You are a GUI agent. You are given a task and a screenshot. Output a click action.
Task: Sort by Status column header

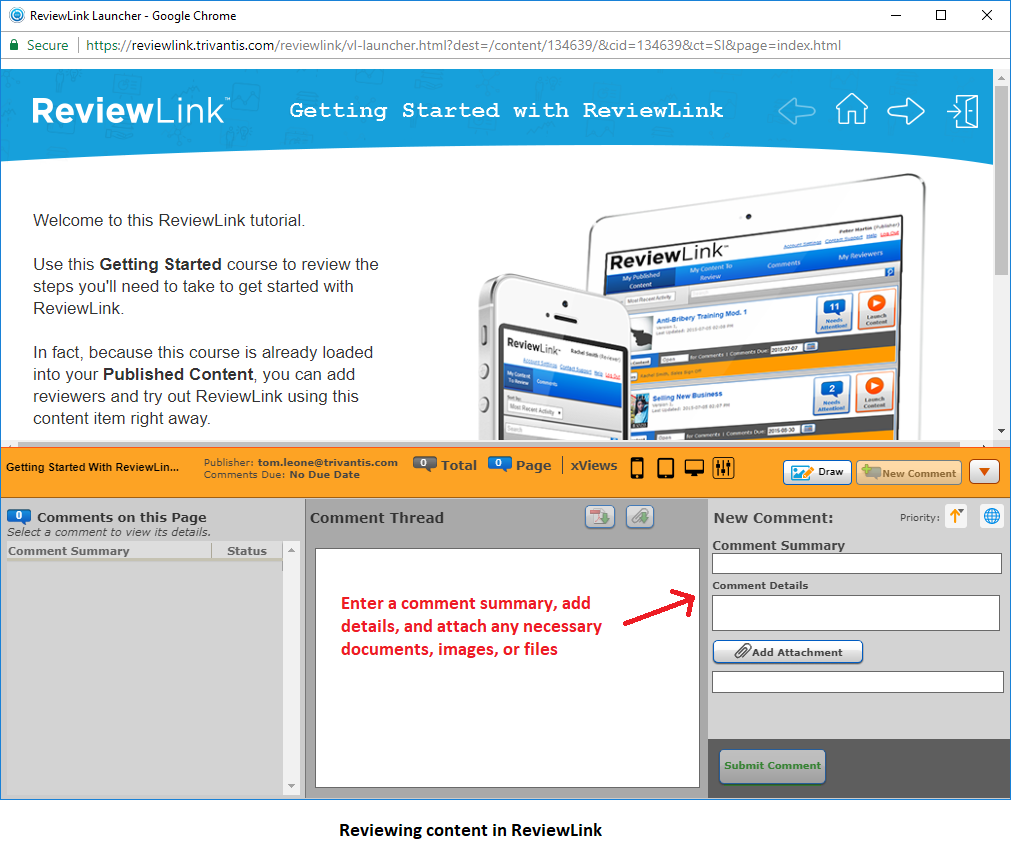point(247,551)
